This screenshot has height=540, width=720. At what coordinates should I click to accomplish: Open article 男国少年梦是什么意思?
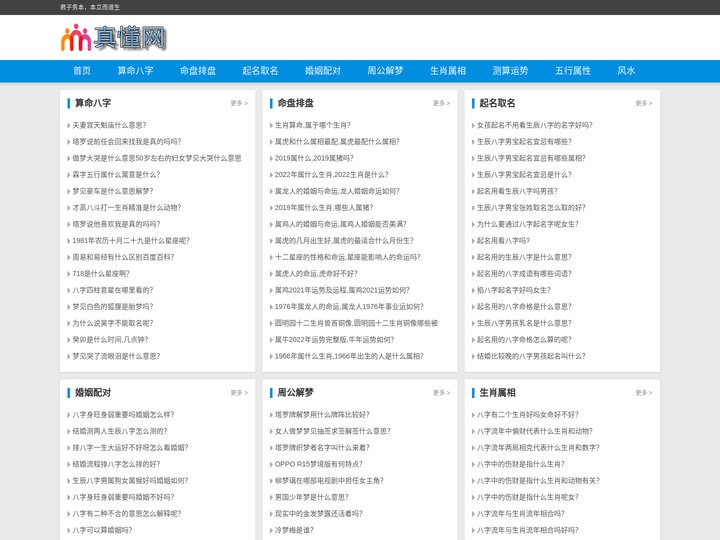[312, 497]
